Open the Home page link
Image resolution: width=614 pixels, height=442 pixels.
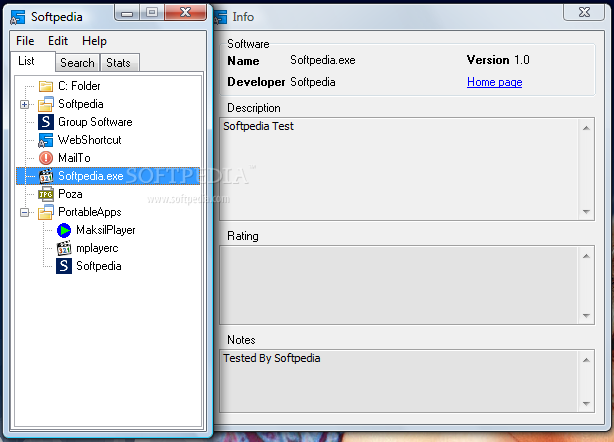click(x=495, y=82)
